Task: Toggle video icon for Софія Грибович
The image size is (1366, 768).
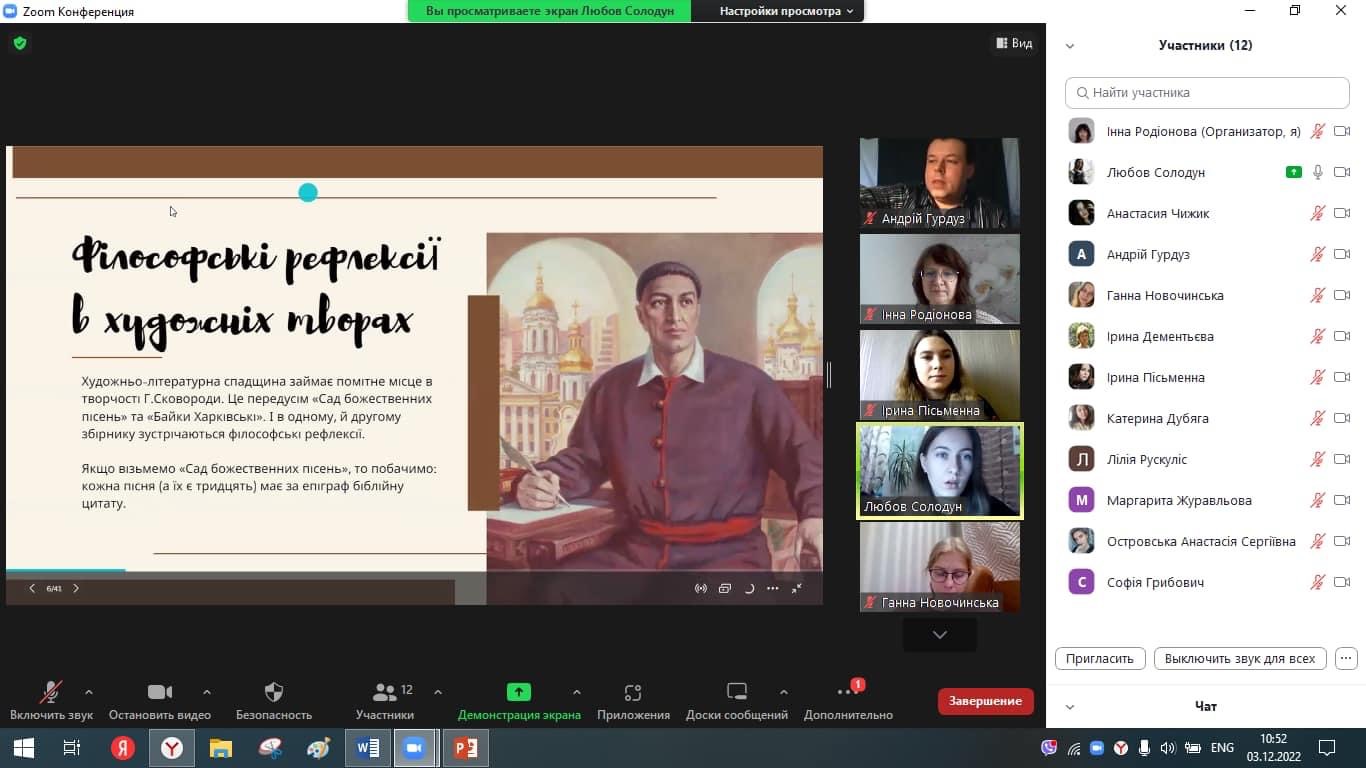Action: [1342, 582]
